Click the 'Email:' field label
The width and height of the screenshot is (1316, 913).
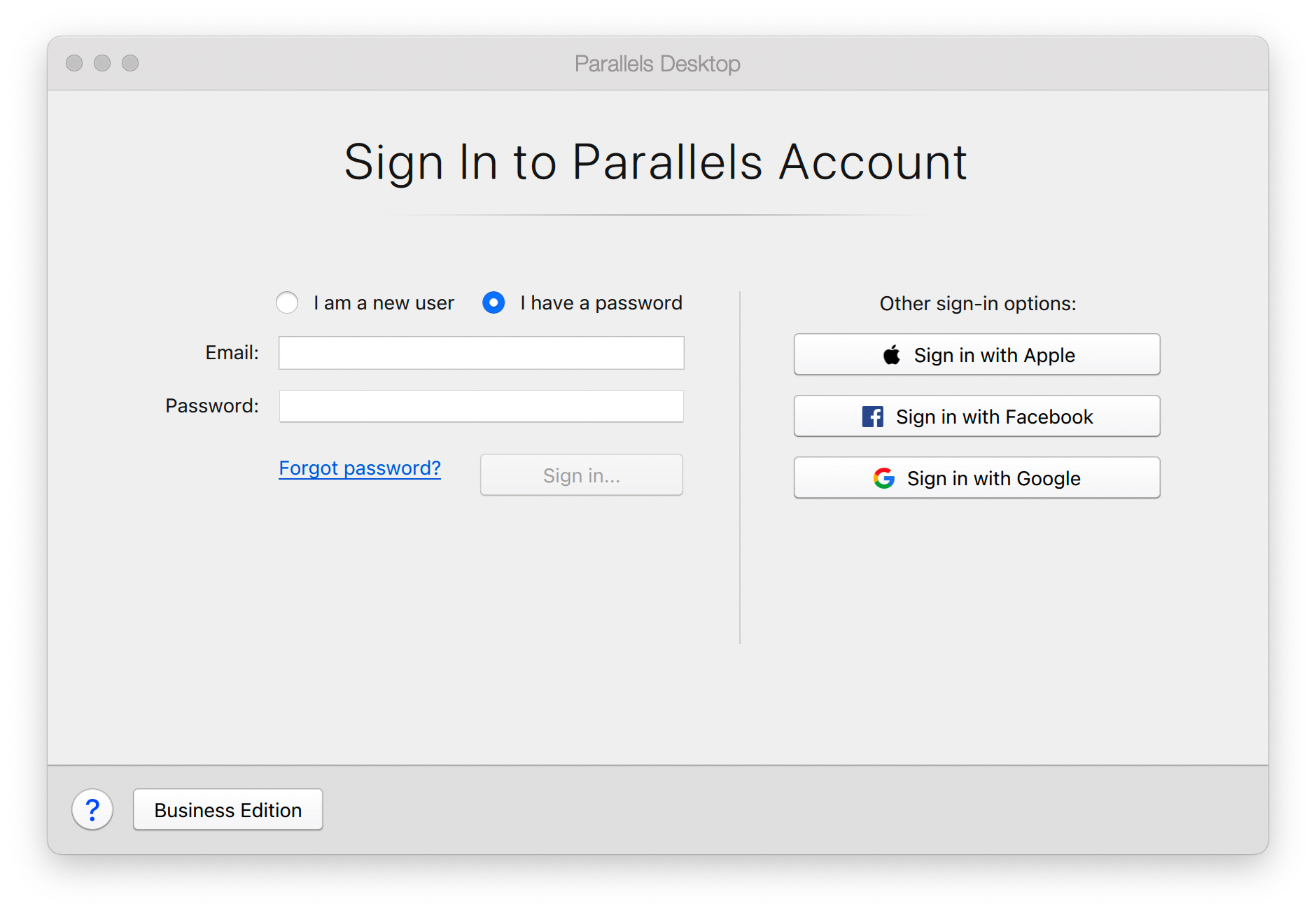click(x=232, y=353)
